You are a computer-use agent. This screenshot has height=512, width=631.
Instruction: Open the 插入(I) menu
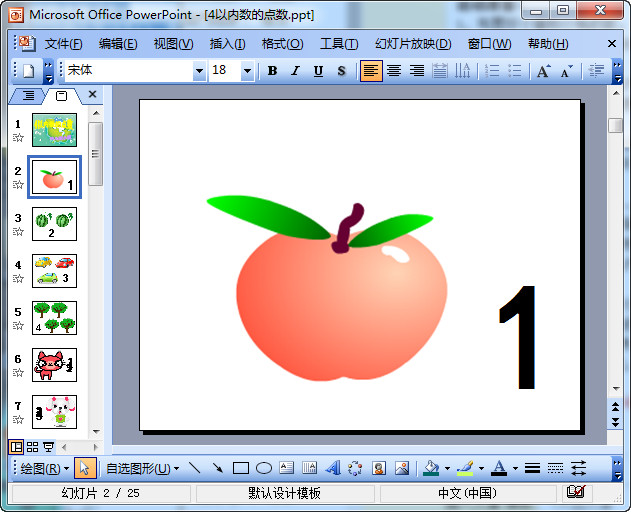click(x=227, y=43)
